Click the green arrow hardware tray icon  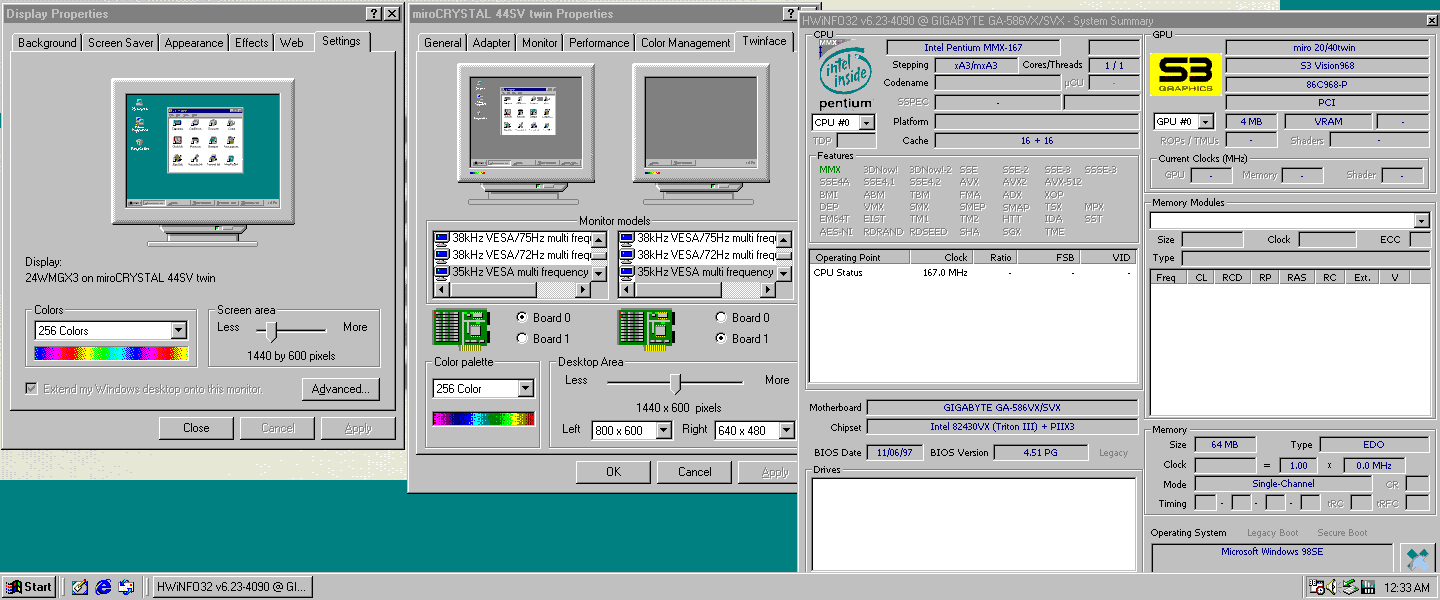(1350, 587)
